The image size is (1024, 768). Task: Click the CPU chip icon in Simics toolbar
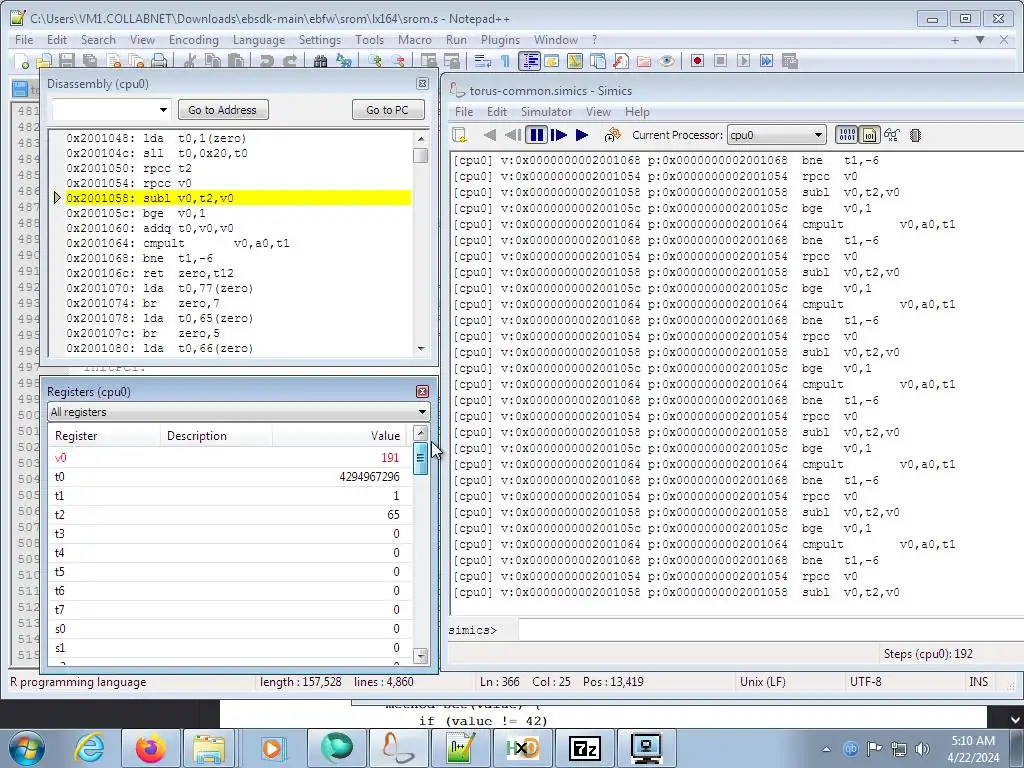pos(915,135)
